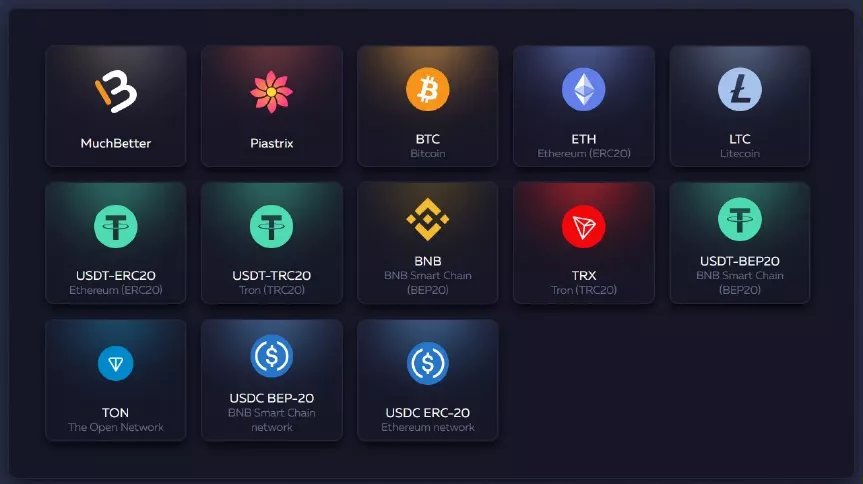The image size is (863, 484).
Task: Select the USDT-ERC20 Tether icon
Action: (x=116, y=226)
